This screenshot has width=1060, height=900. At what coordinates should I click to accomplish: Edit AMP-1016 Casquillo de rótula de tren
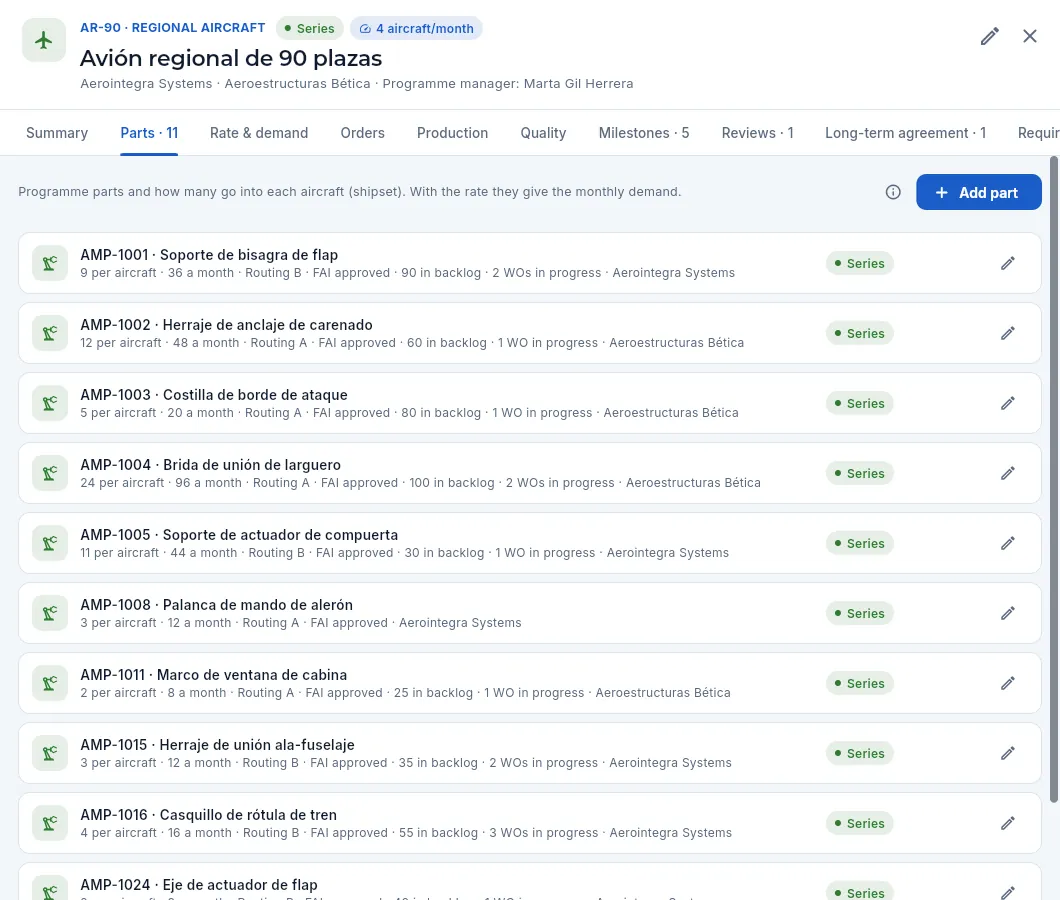1008,823
